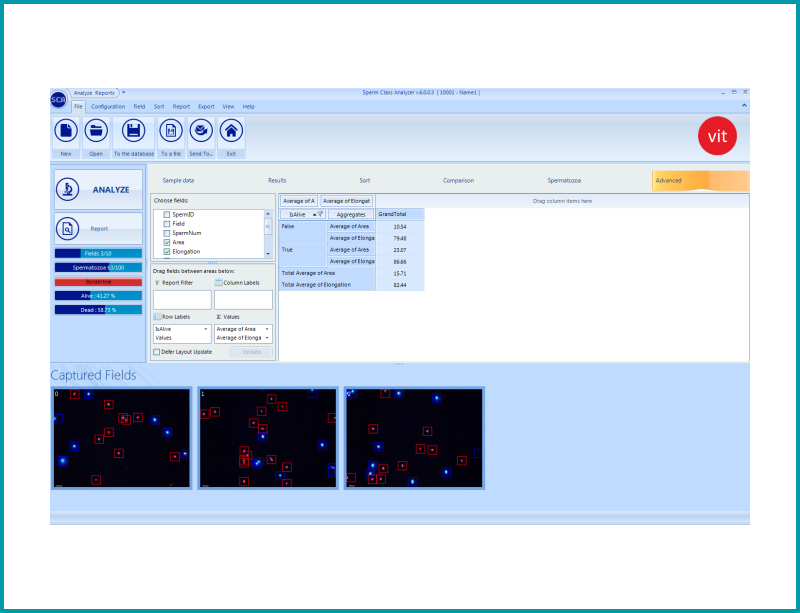Screen dimensions: 800x613
Task: Select the Advanced tab
Action: click(x=701, y=181)
